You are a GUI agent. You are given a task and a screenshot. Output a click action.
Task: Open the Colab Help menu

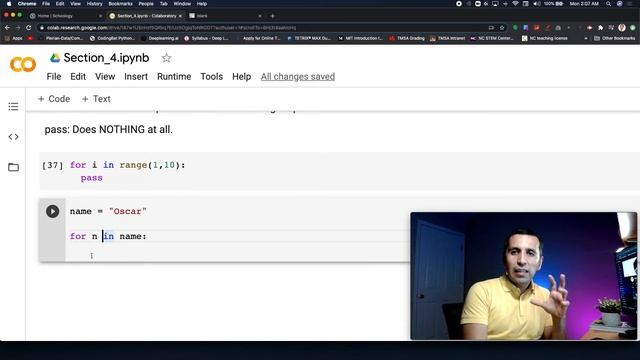242,77
